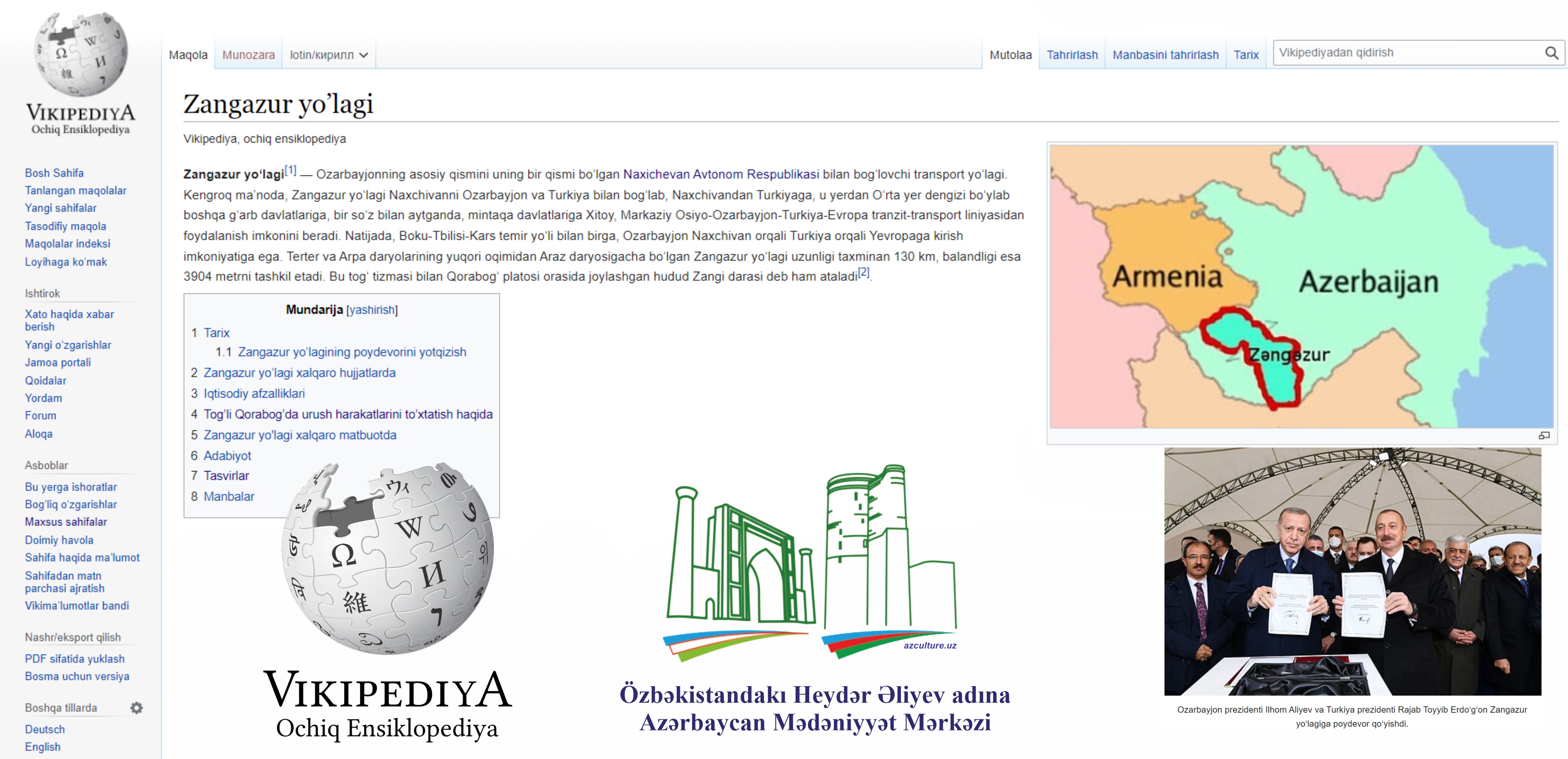Image resolution: width=1568 pixels, height=759 pixels.
Task: Open Doimiy havola
Action: click(59, 540)
